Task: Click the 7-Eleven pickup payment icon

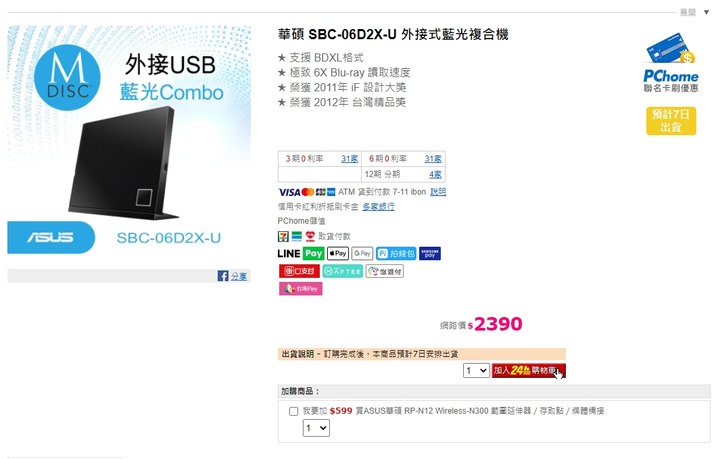Action: (283, 236)
